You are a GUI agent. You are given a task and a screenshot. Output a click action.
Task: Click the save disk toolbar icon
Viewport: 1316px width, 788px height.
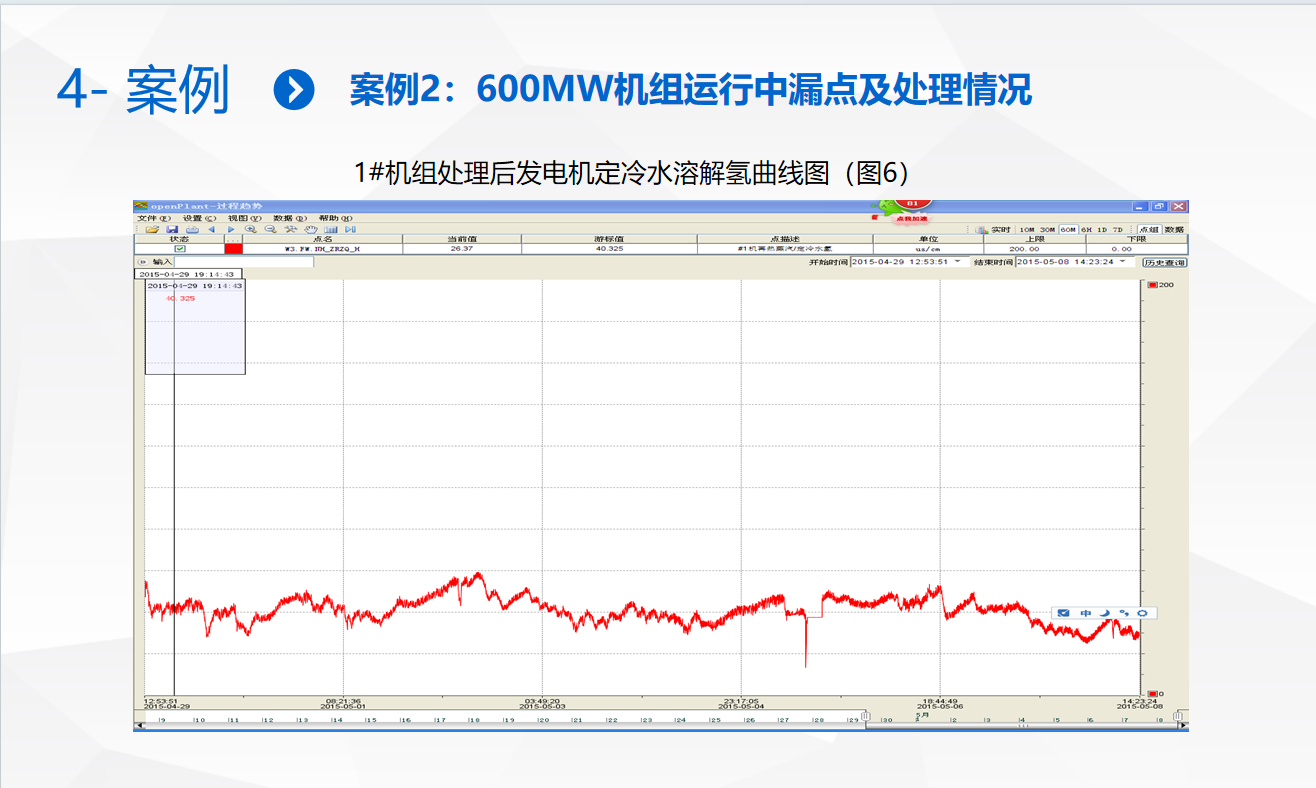[x=172, y=229]
